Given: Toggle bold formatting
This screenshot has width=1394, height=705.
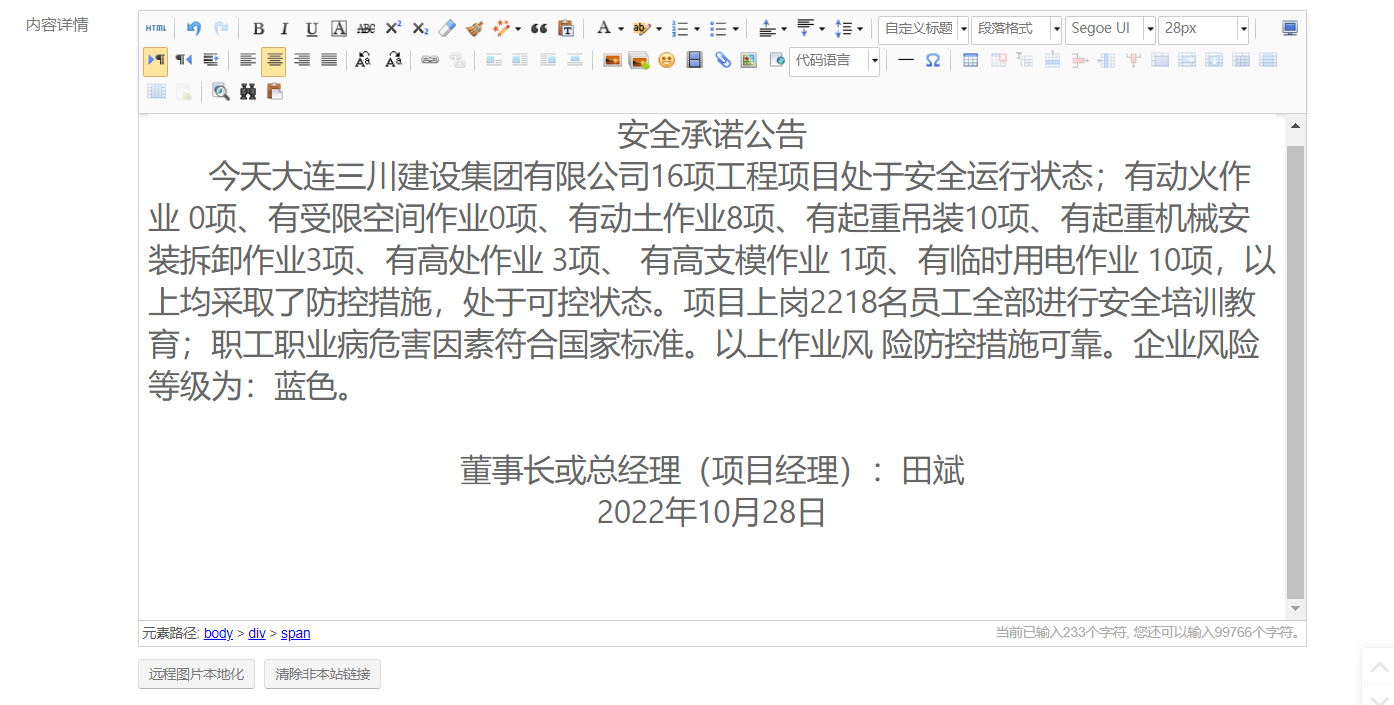Looking at the screenshot, I should click(258, 29).
